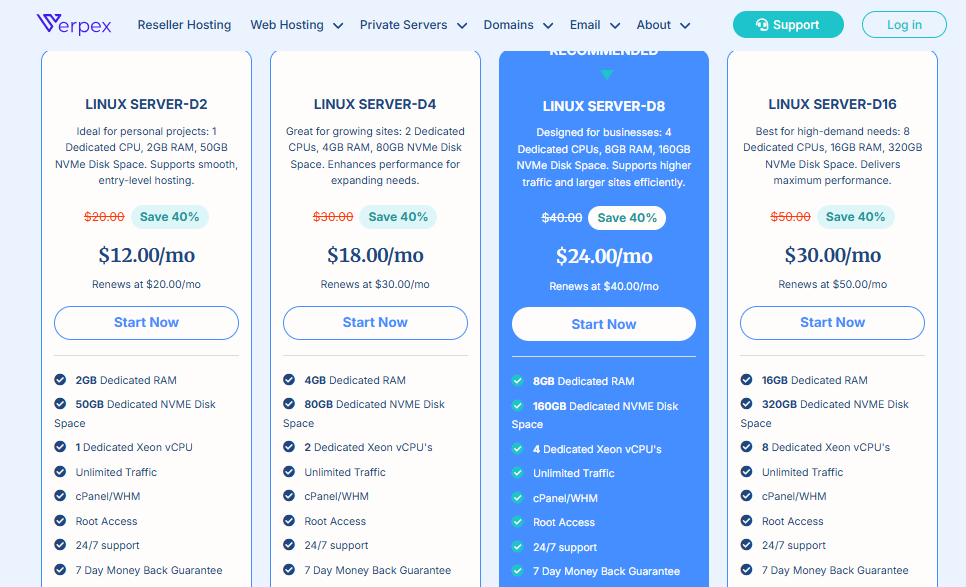
Task: Click Root Access checkmark in SERVER-D16 card
Action: 747,520
